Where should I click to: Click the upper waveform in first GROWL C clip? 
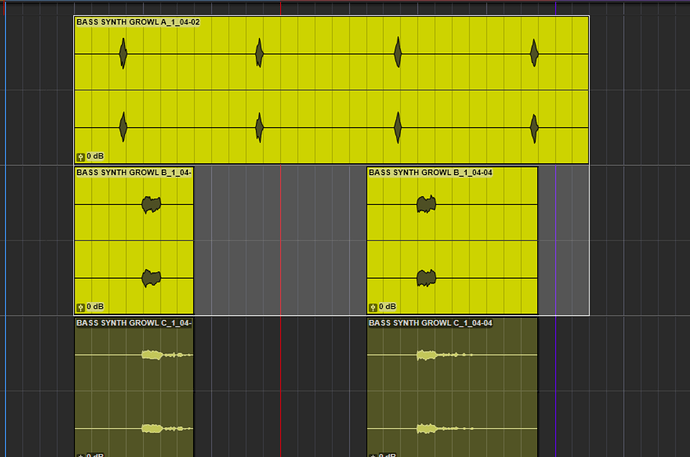[167, 355]
